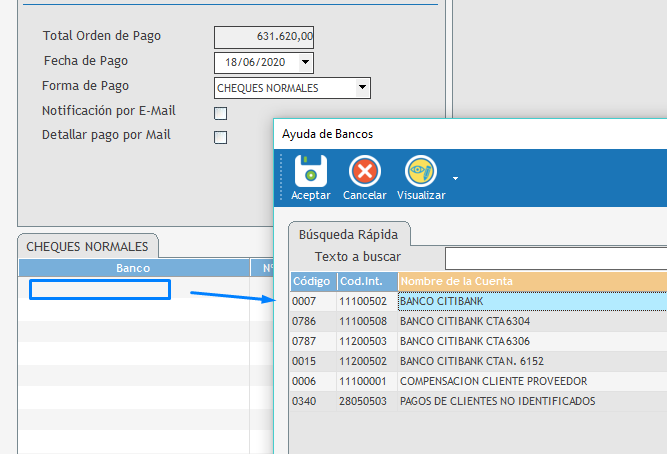This screenshot has width=667, height=454.
Task: Select the BANCO CITIBANK row 0007
Action: click(478, 301)
